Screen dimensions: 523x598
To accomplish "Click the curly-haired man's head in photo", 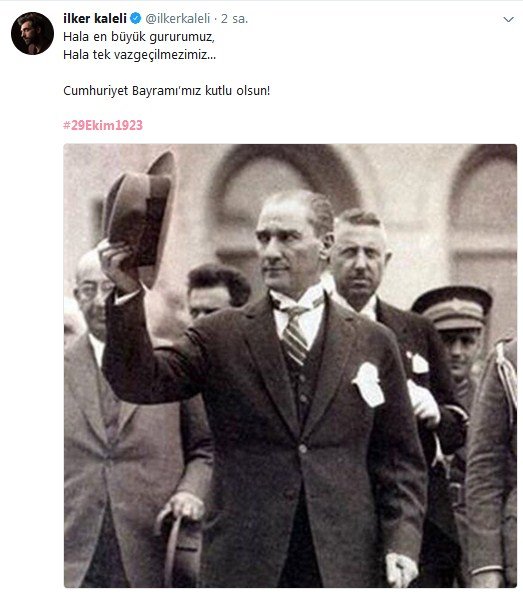I will pos(217,290).
